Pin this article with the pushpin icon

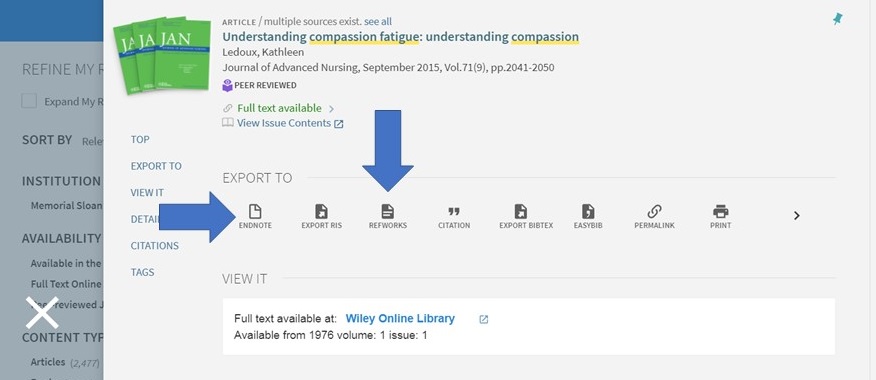[x=837, y=20]
